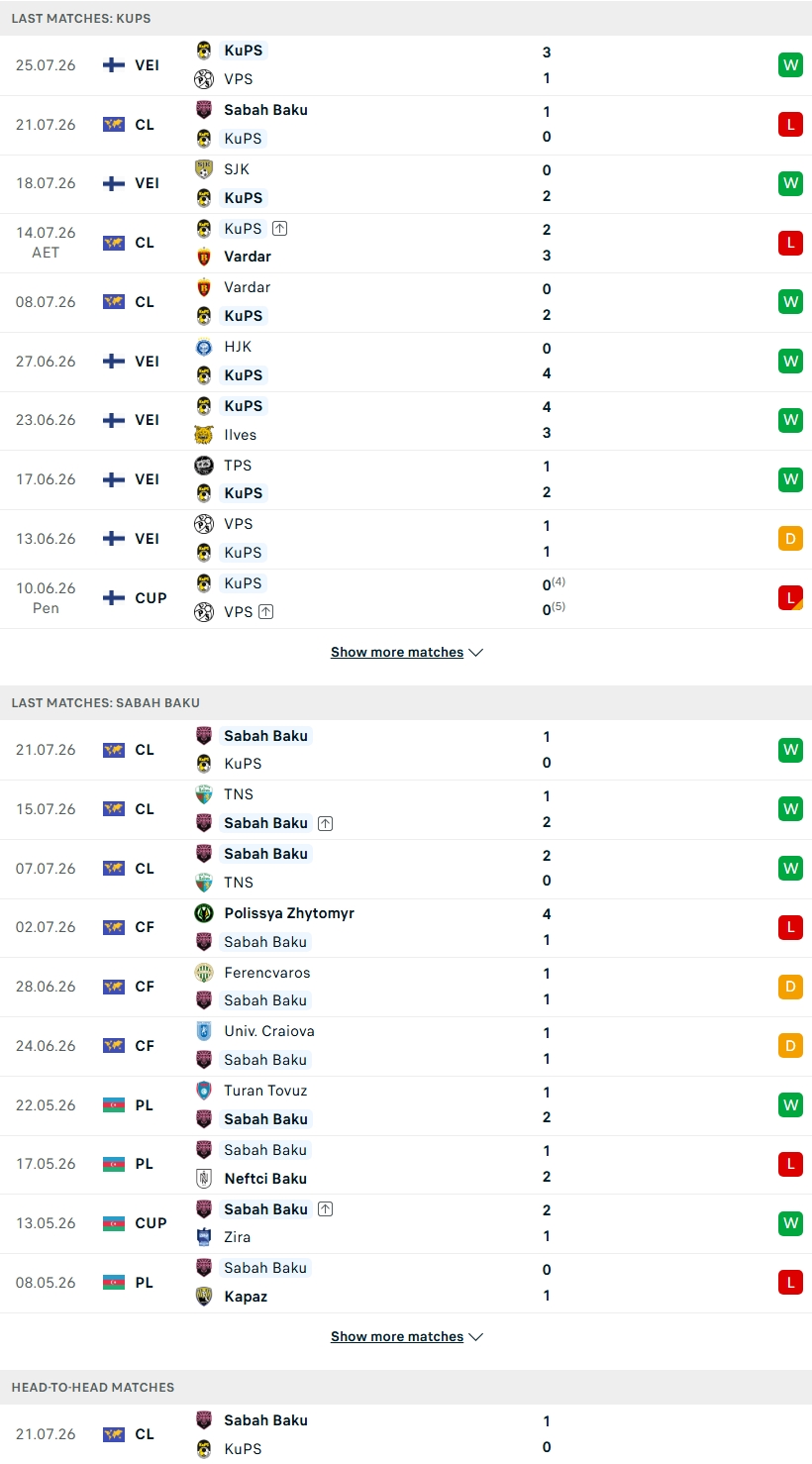The image size is (812, 1464).
Task: Open the TPS vs KuPS match row
Action: pos(406,479)
